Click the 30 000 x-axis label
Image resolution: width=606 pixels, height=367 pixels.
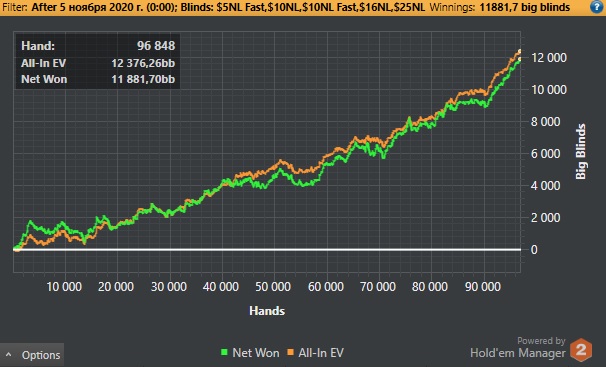click(169, 287)
